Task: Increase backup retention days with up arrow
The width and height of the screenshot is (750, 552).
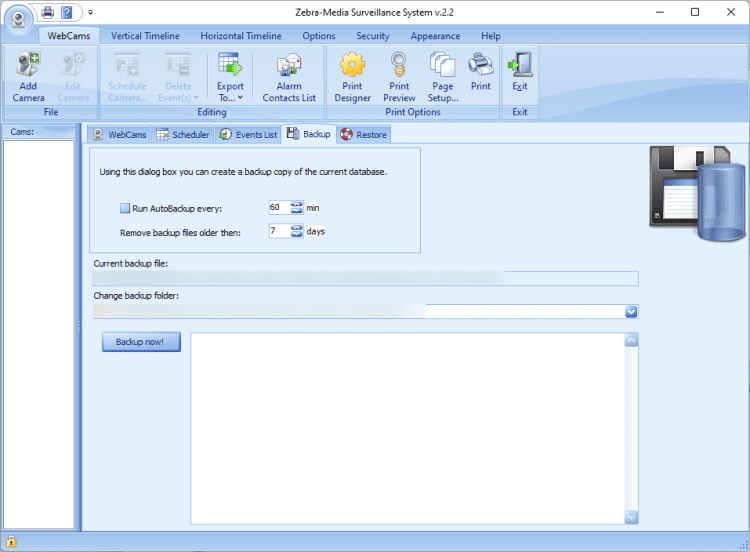Action: (297, 228)
